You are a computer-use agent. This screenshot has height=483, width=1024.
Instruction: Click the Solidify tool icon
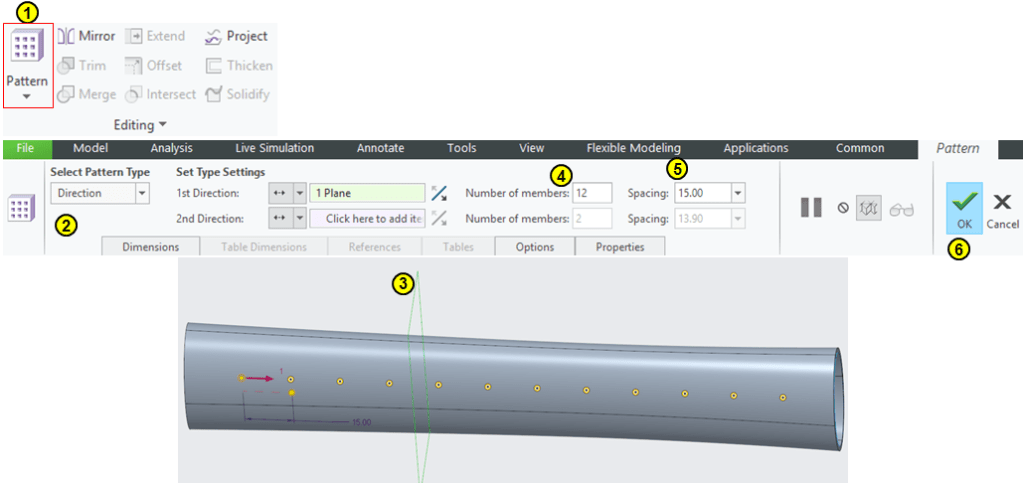213,94
